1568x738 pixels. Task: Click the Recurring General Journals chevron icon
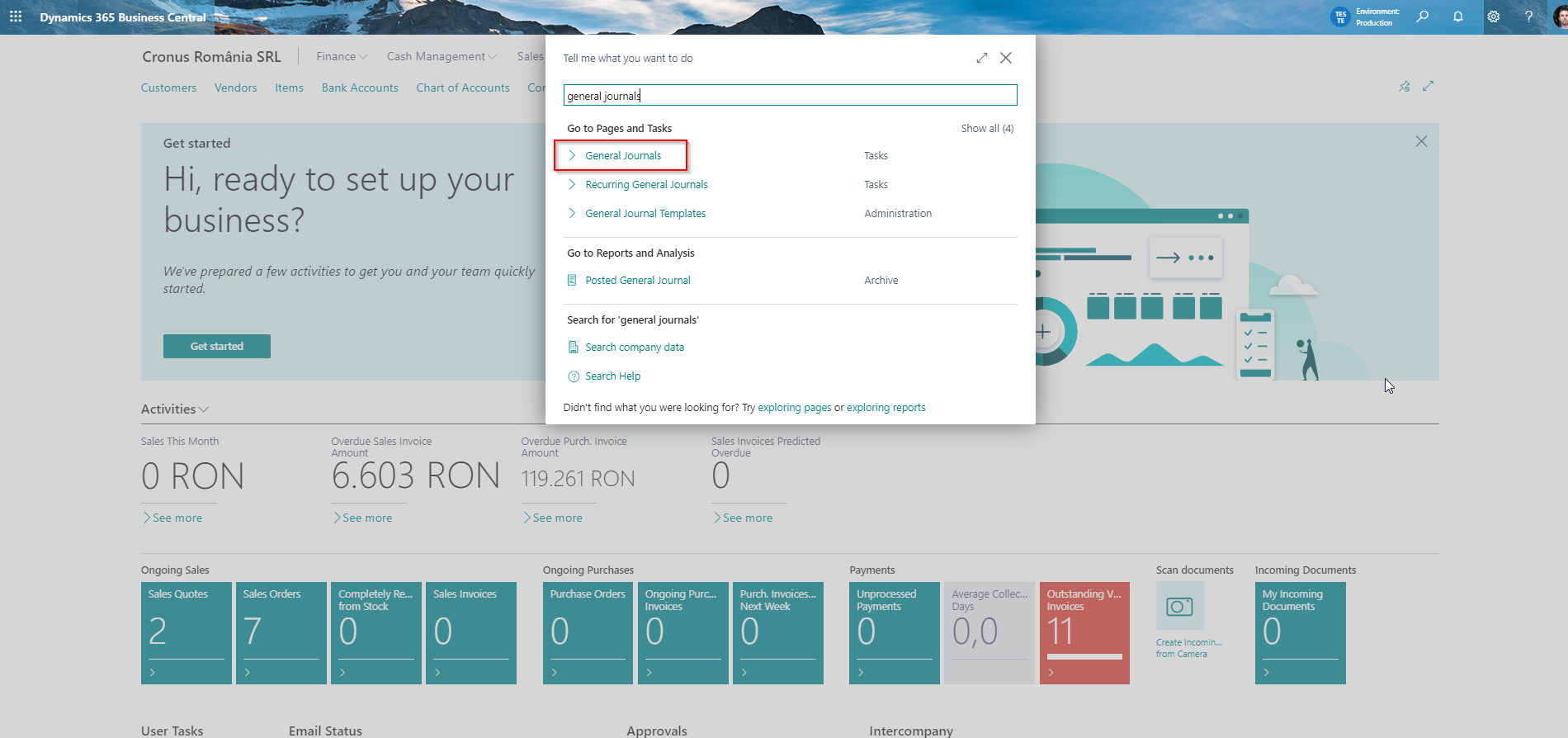(x=572, y=184)
